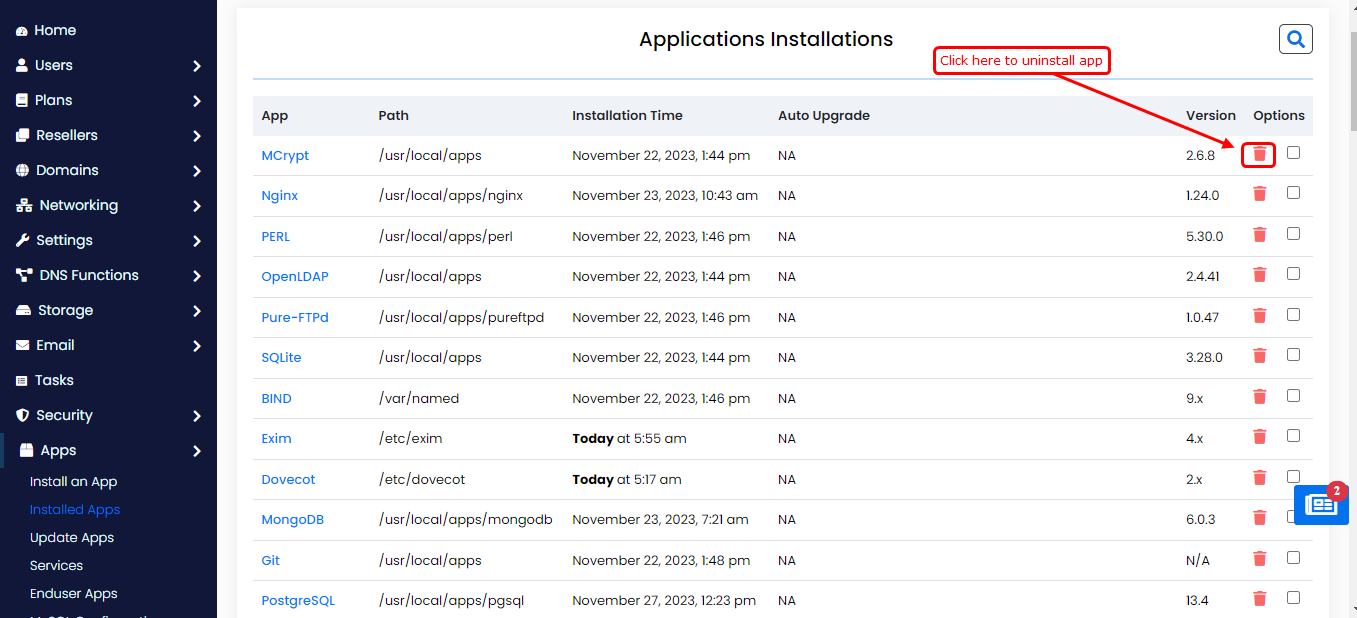
Task: Go to Update Apps in sidebar
Action: pyautogui.click(x=72, y=537)
